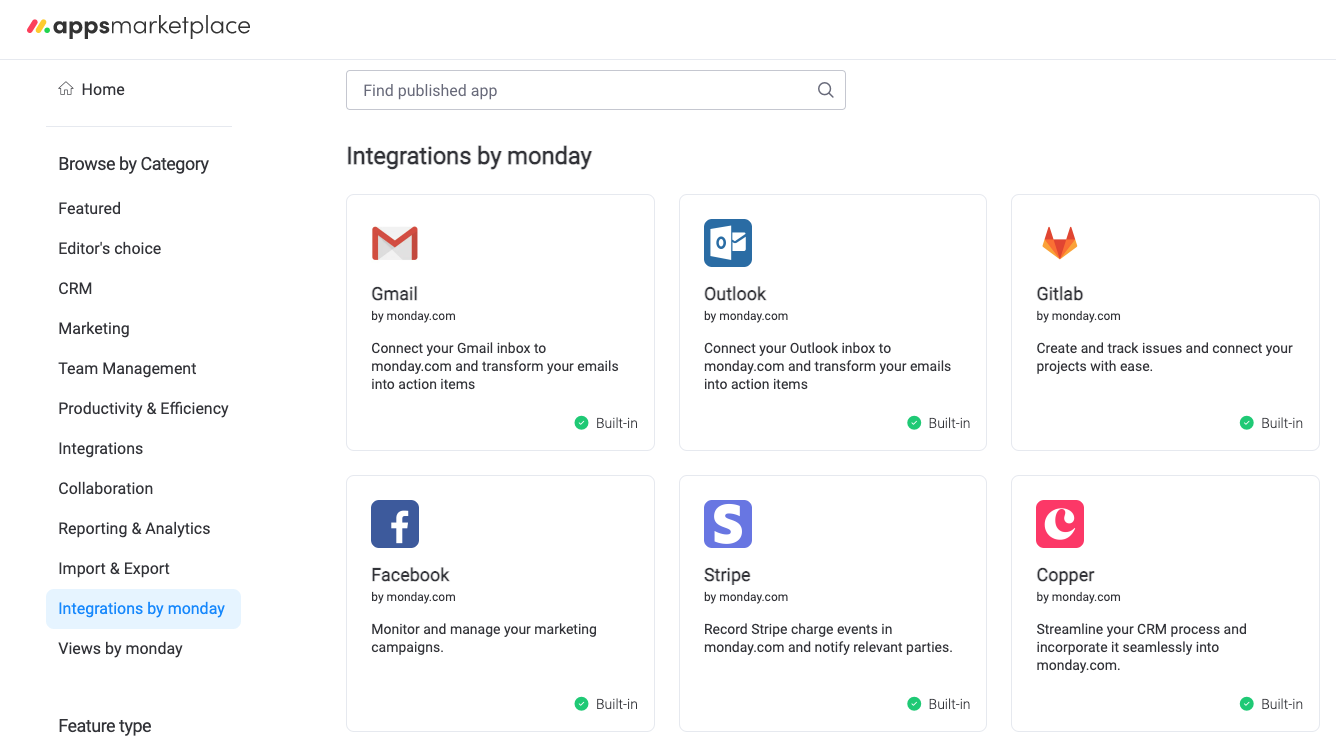Click the Outlook app logo
This screenshot has height=741, width=1336.
(728, 243)
